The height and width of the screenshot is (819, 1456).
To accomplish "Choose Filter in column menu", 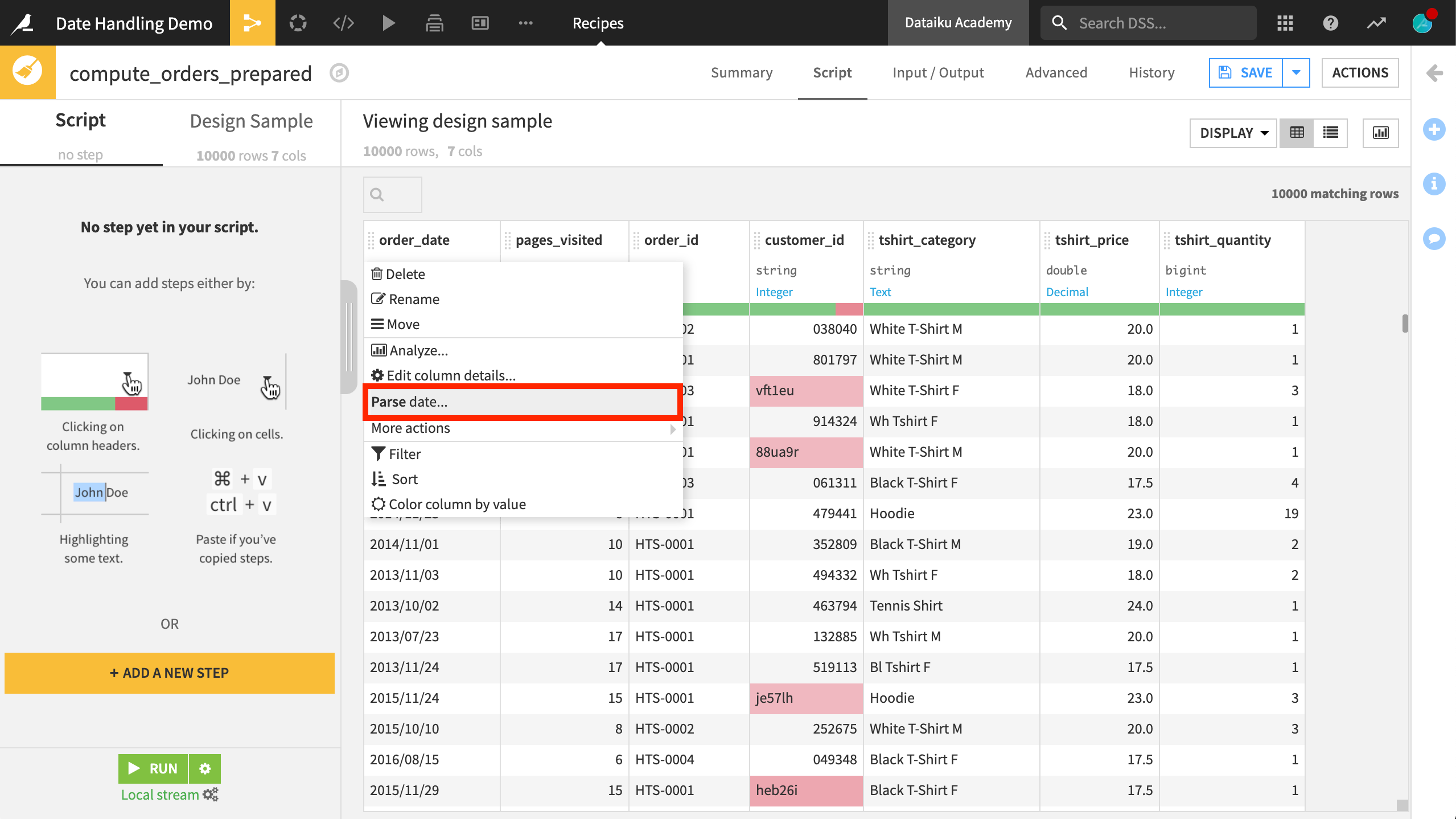I will [x=523, y=454].
